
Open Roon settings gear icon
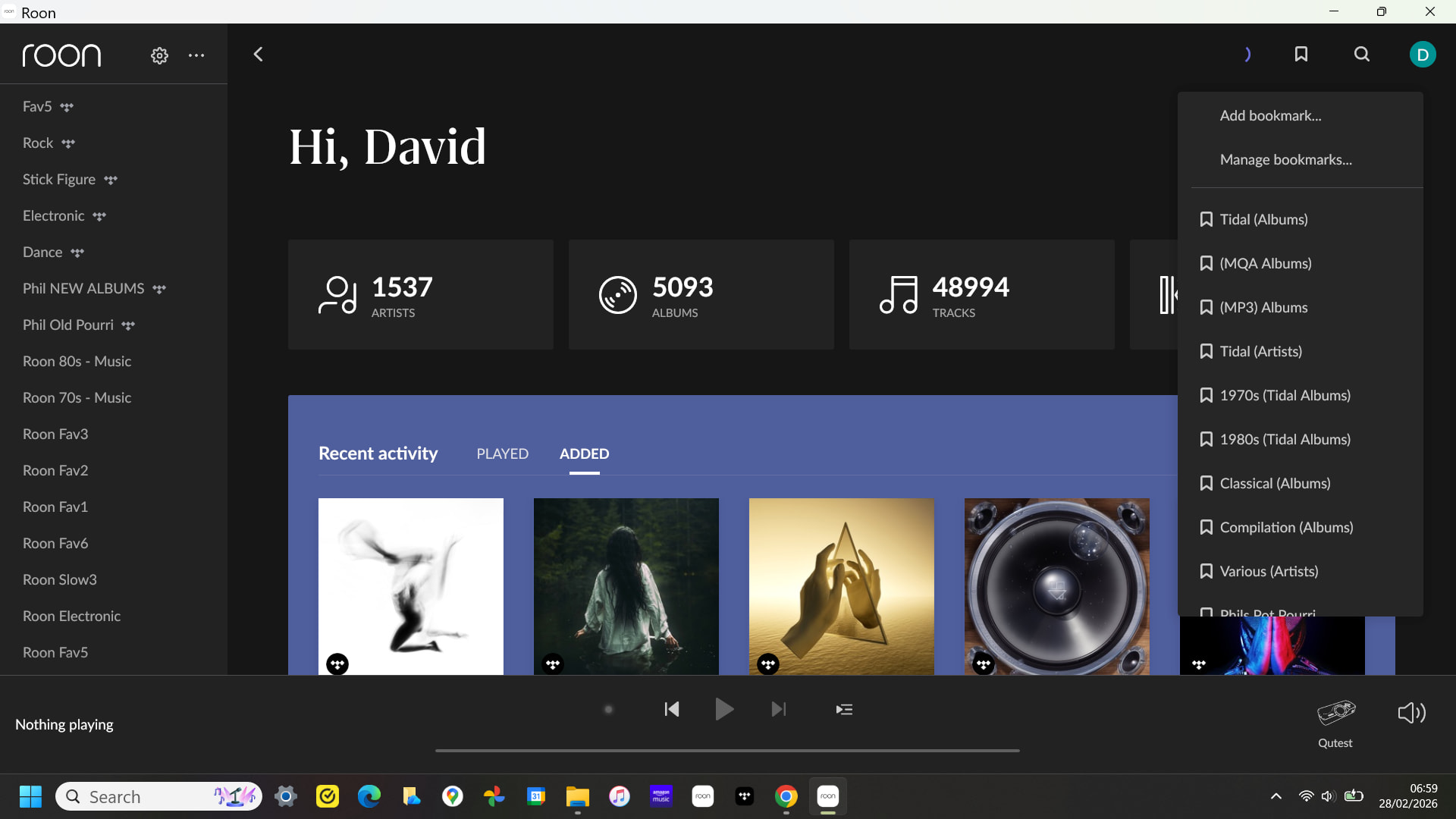click(159, 55)
